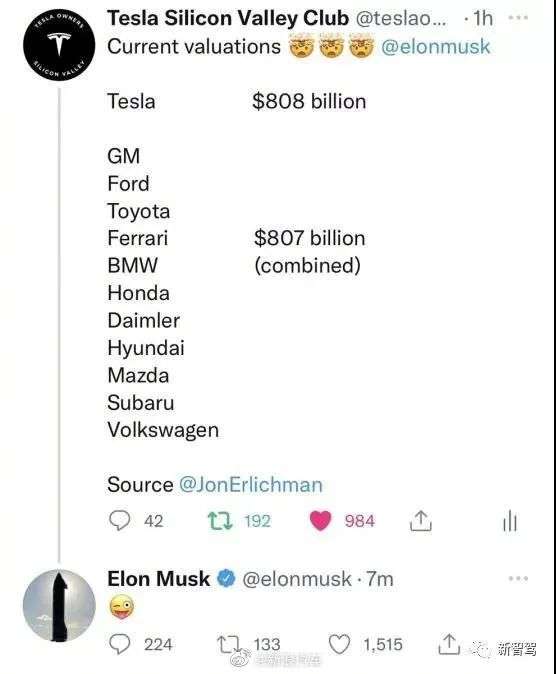Share Elon Musk's reply tweet
The height and width of the screenshot is (674, 556).
449,643
